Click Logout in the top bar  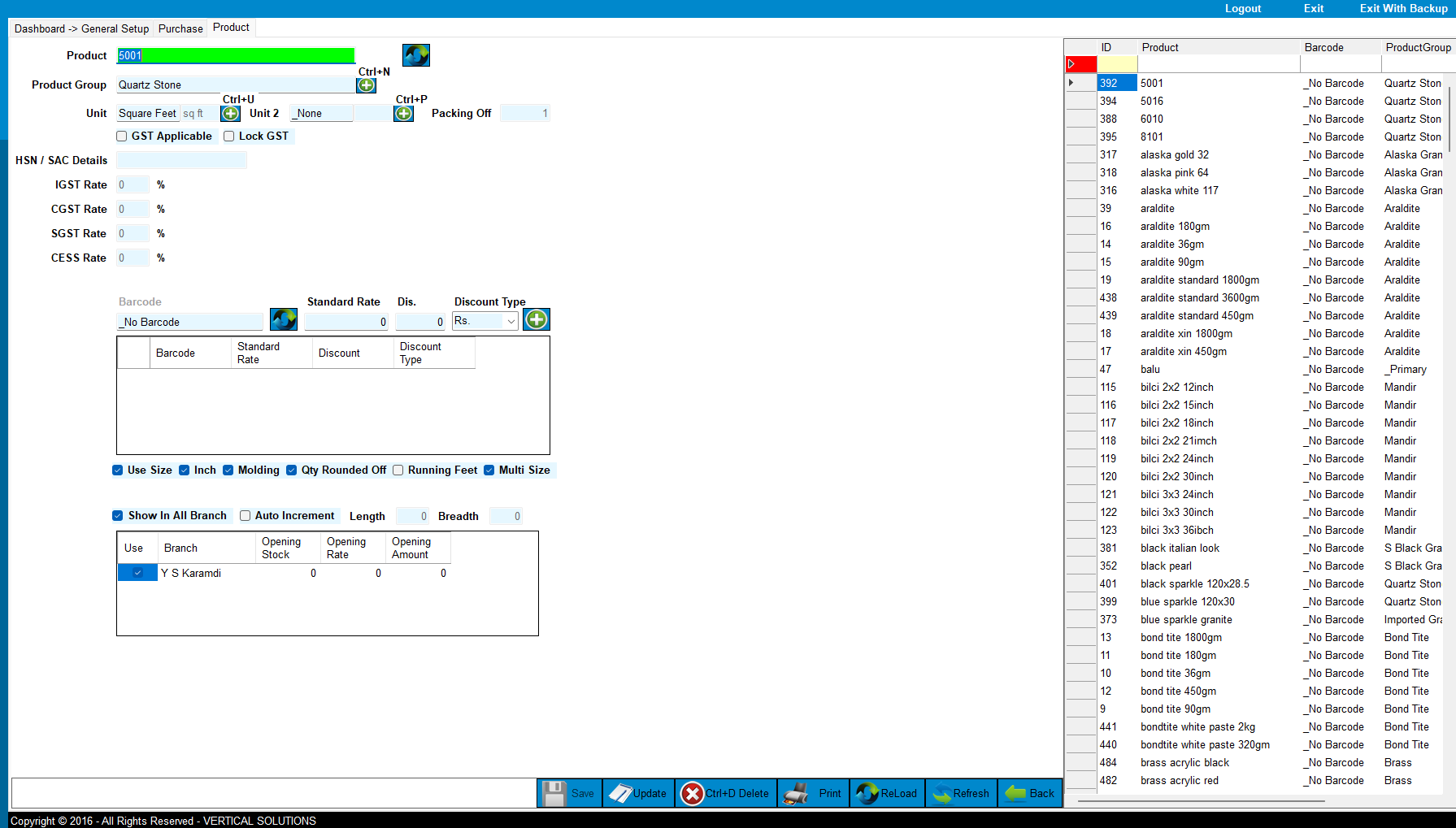(1243, 8)
